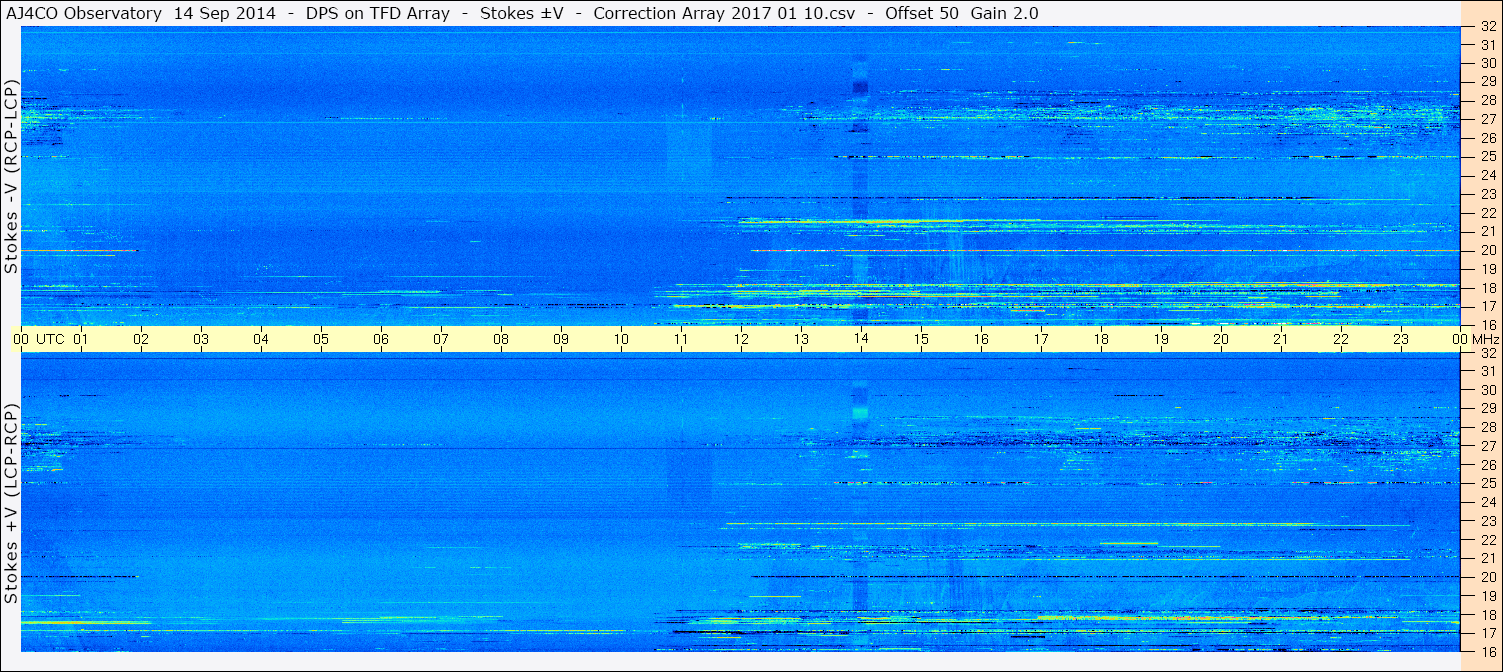This screenshot has height=672, width=1503.
Task: Click the 30 frequency label of the Stokes +V panel
Action: 1488,390
